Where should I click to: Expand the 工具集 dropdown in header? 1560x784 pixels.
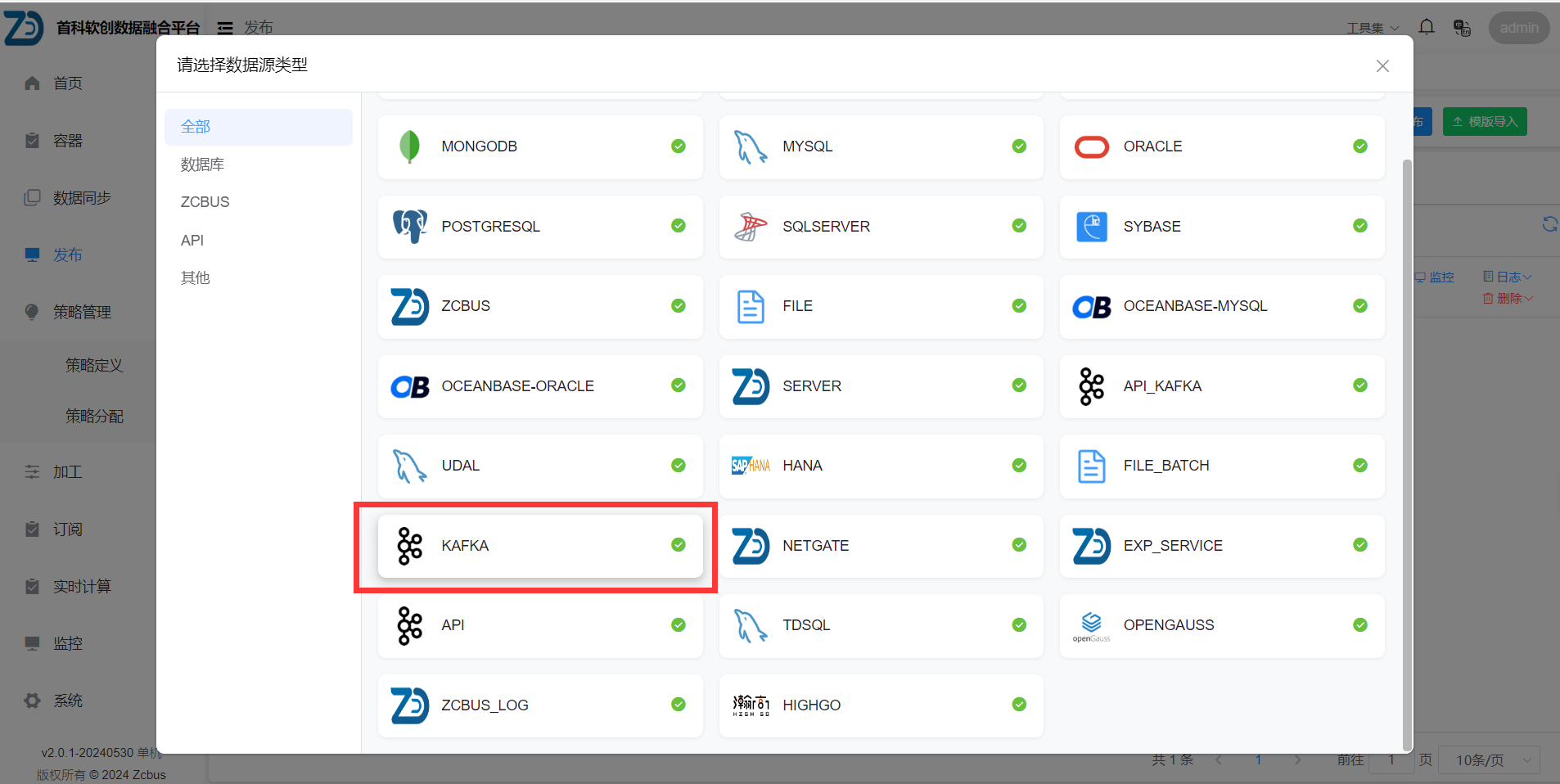[1373, 29]
